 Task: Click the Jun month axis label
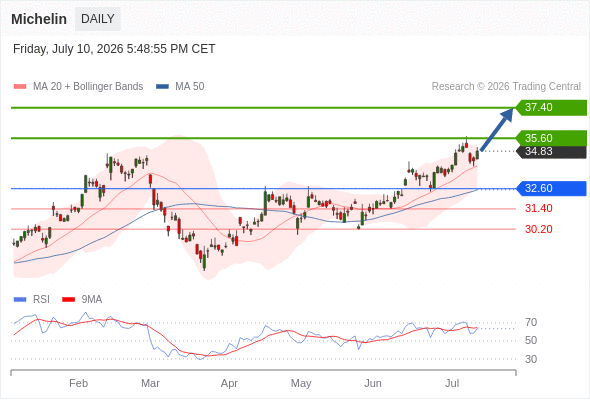point(373,383)
